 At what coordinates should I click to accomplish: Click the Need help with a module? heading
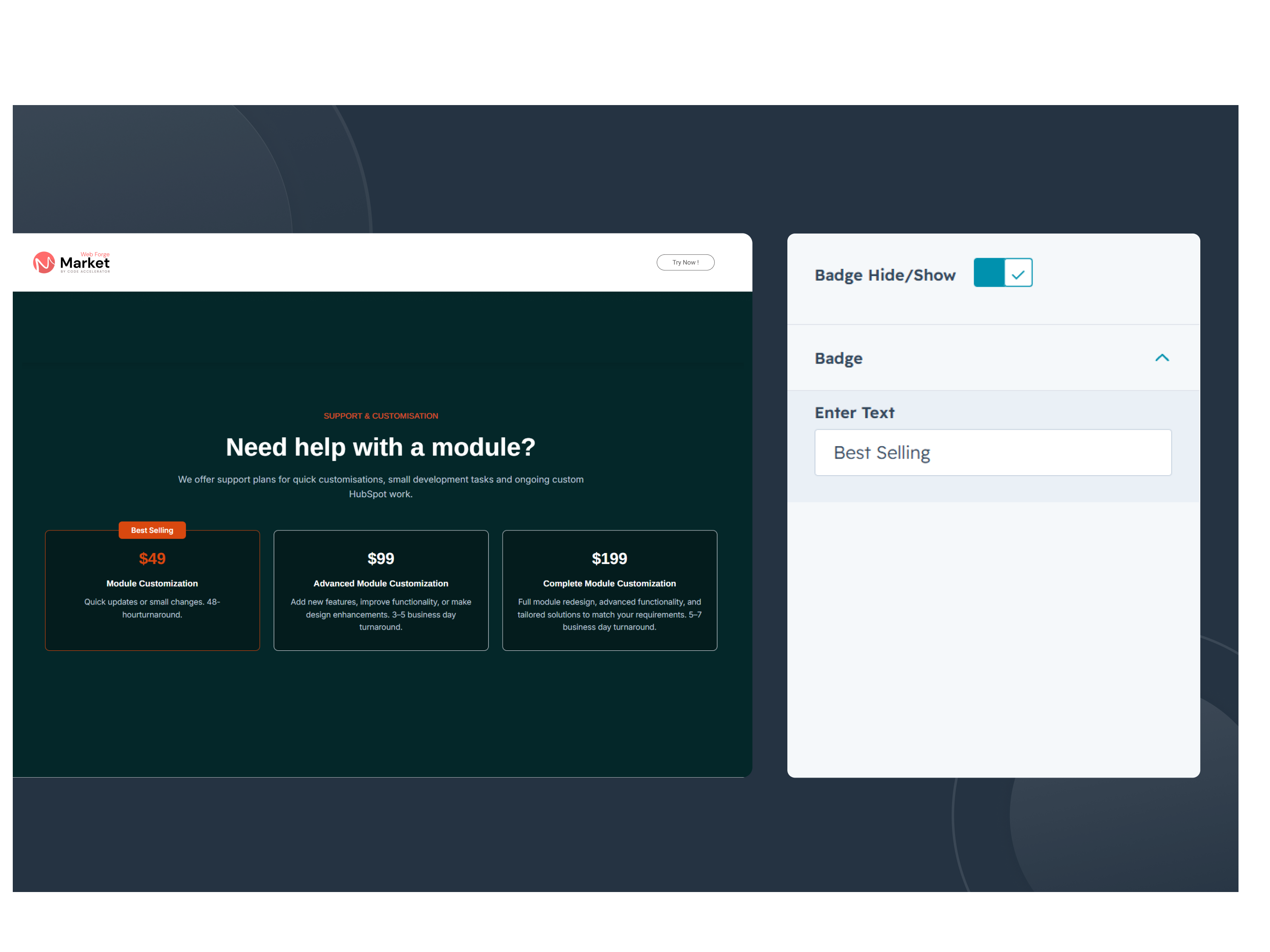point(380,447)
